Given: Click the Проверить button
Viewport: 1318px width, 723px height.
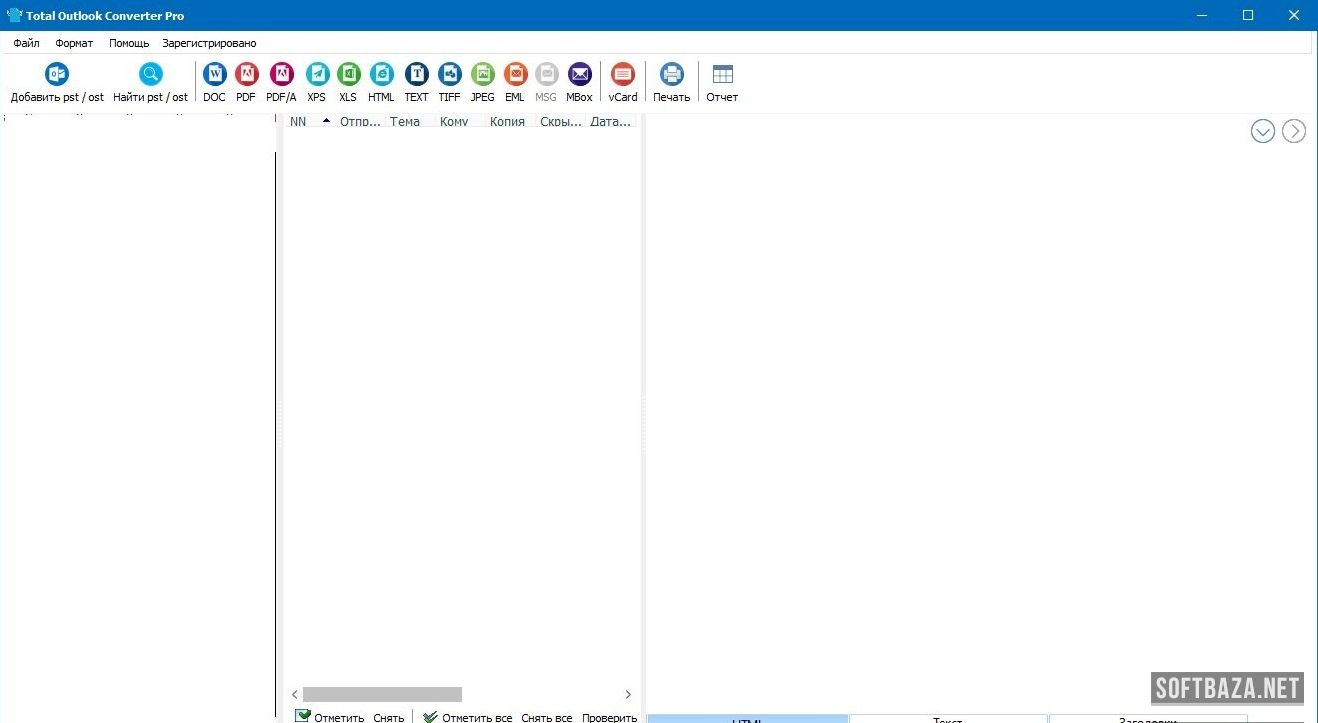Looking at the screenshot, I should point(609,717).
